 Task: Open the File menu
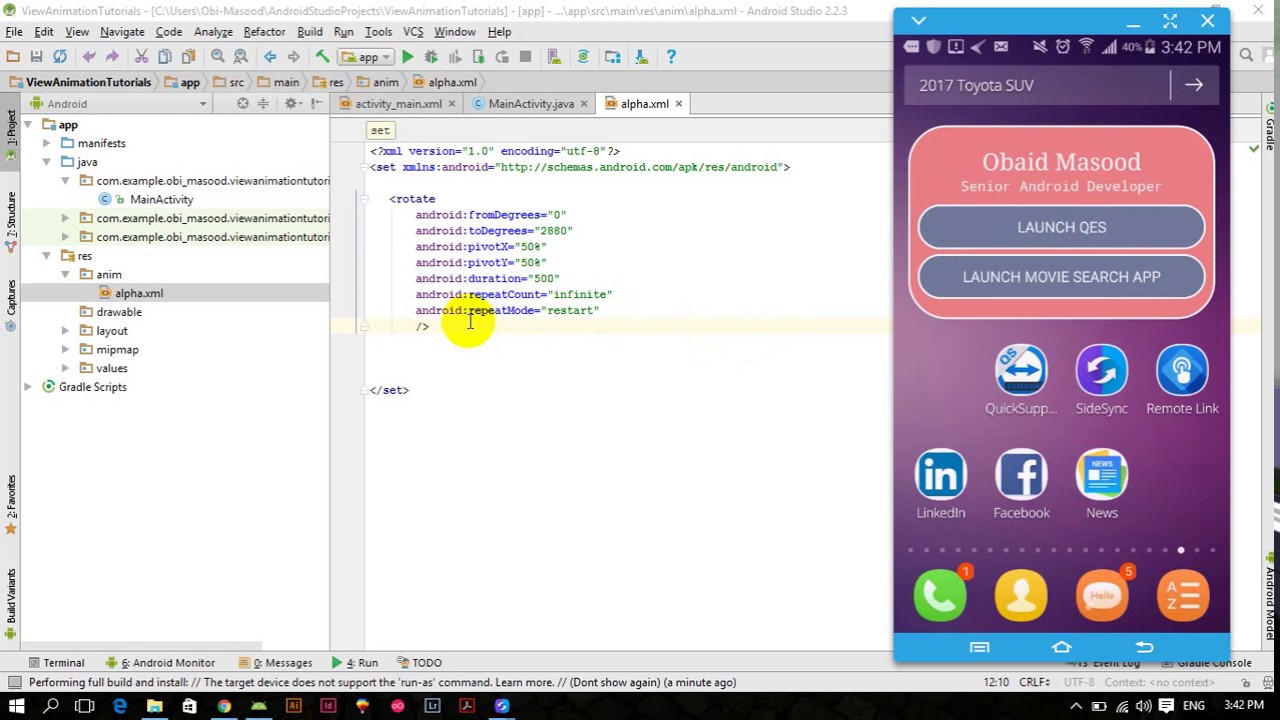point(14,32)
